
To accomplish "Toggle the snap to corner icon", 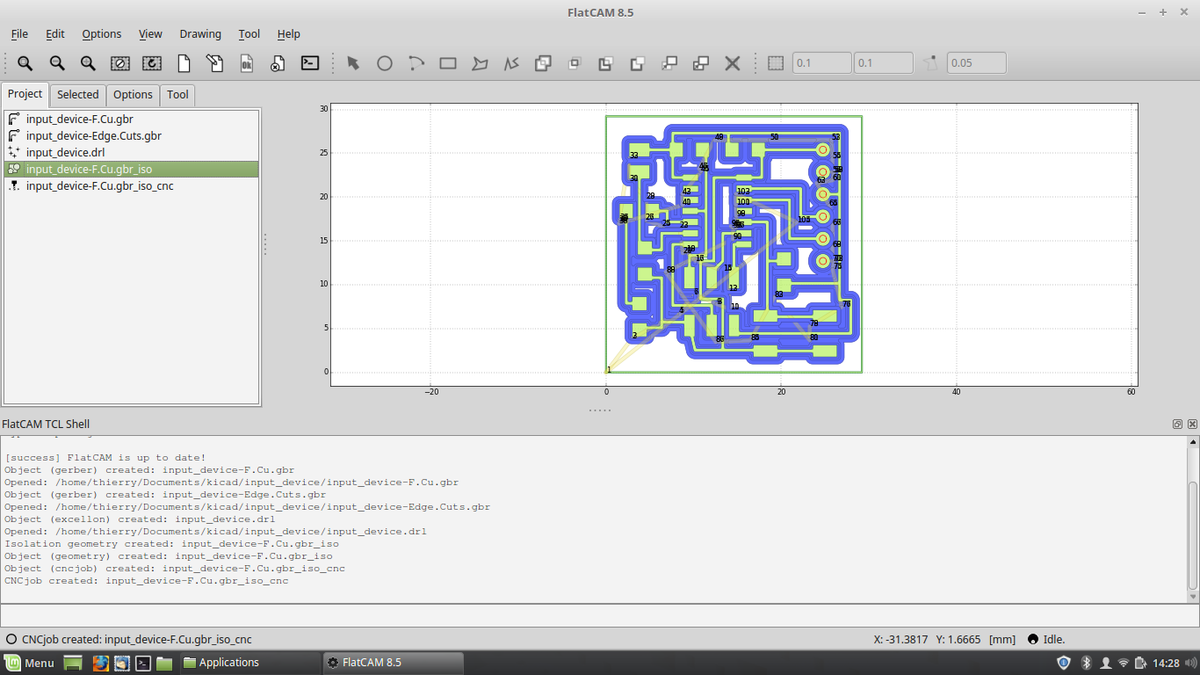I will click(x=930, y=63).
